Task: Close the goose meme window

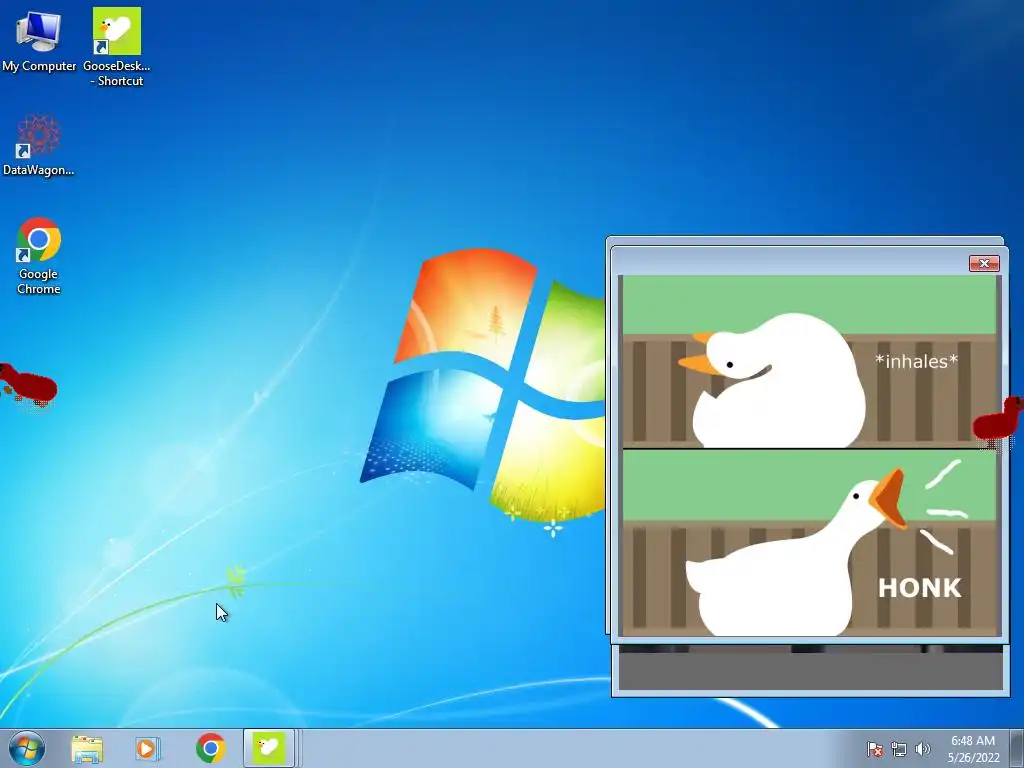Action: pos(984,263)
